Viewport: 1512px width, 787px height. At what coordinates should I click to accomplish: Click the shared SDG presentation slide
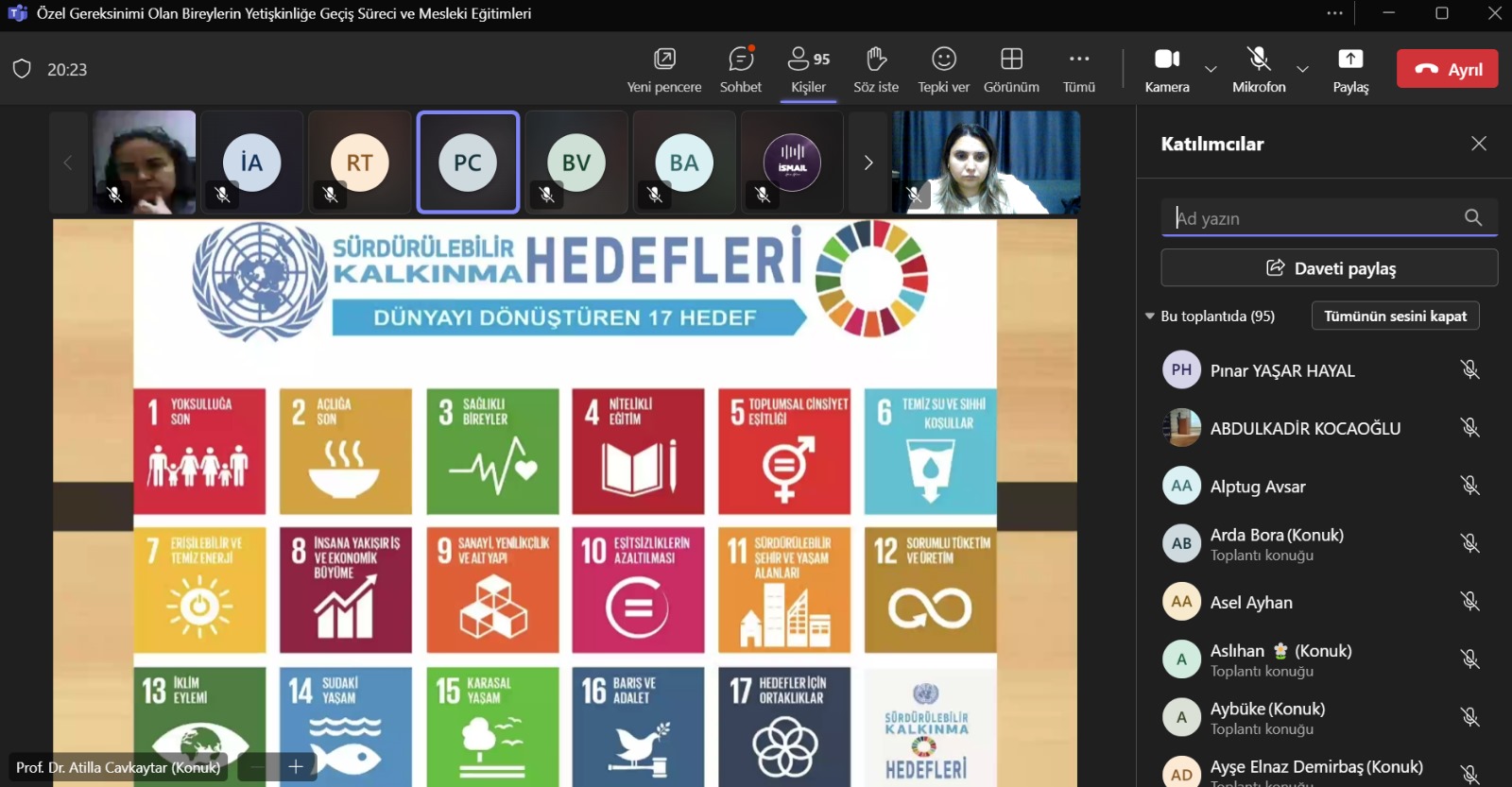point(565,503)
